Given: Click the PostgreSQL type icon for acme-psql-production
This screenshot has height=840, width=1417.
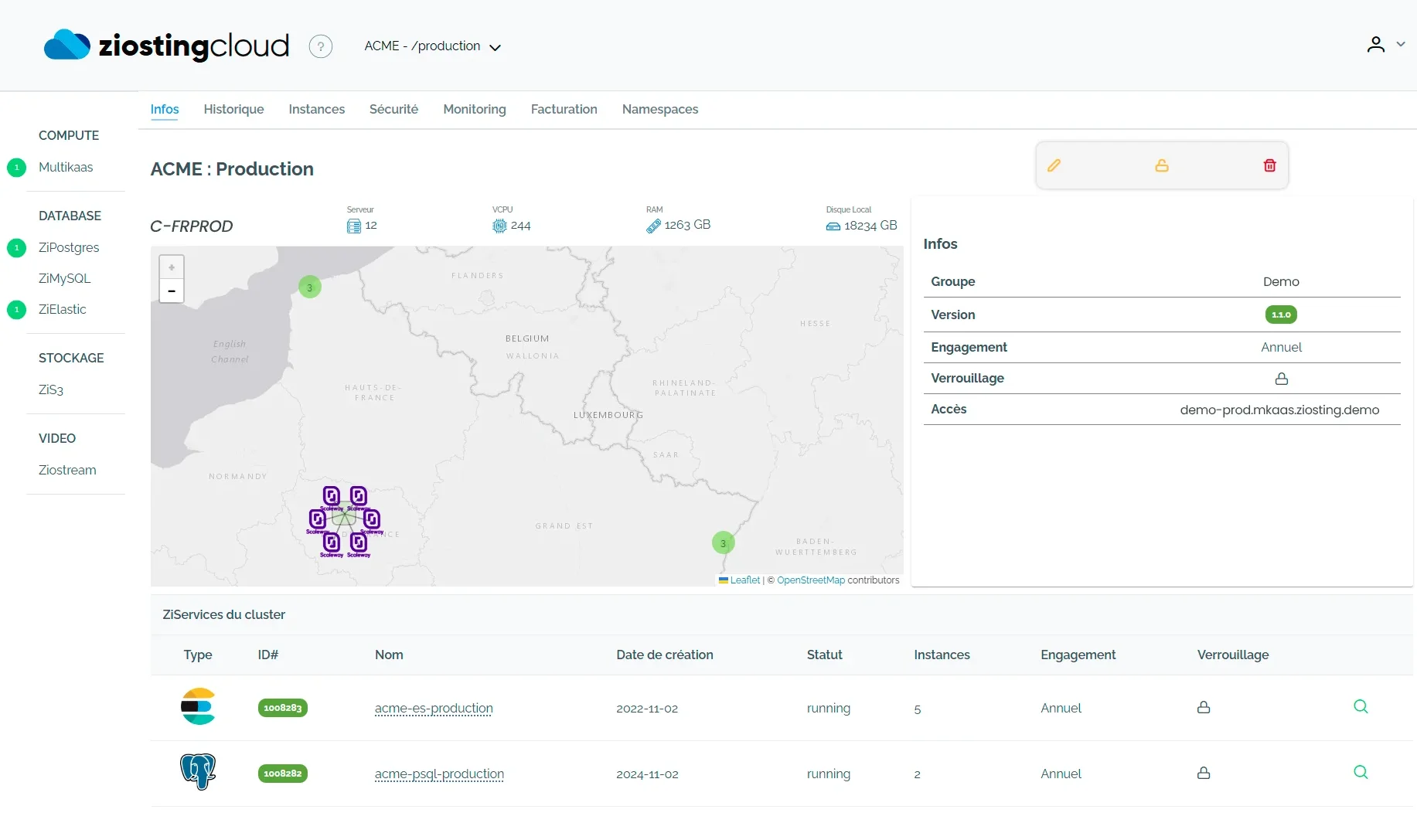Looking at the screenshot, I should (198, 771).
